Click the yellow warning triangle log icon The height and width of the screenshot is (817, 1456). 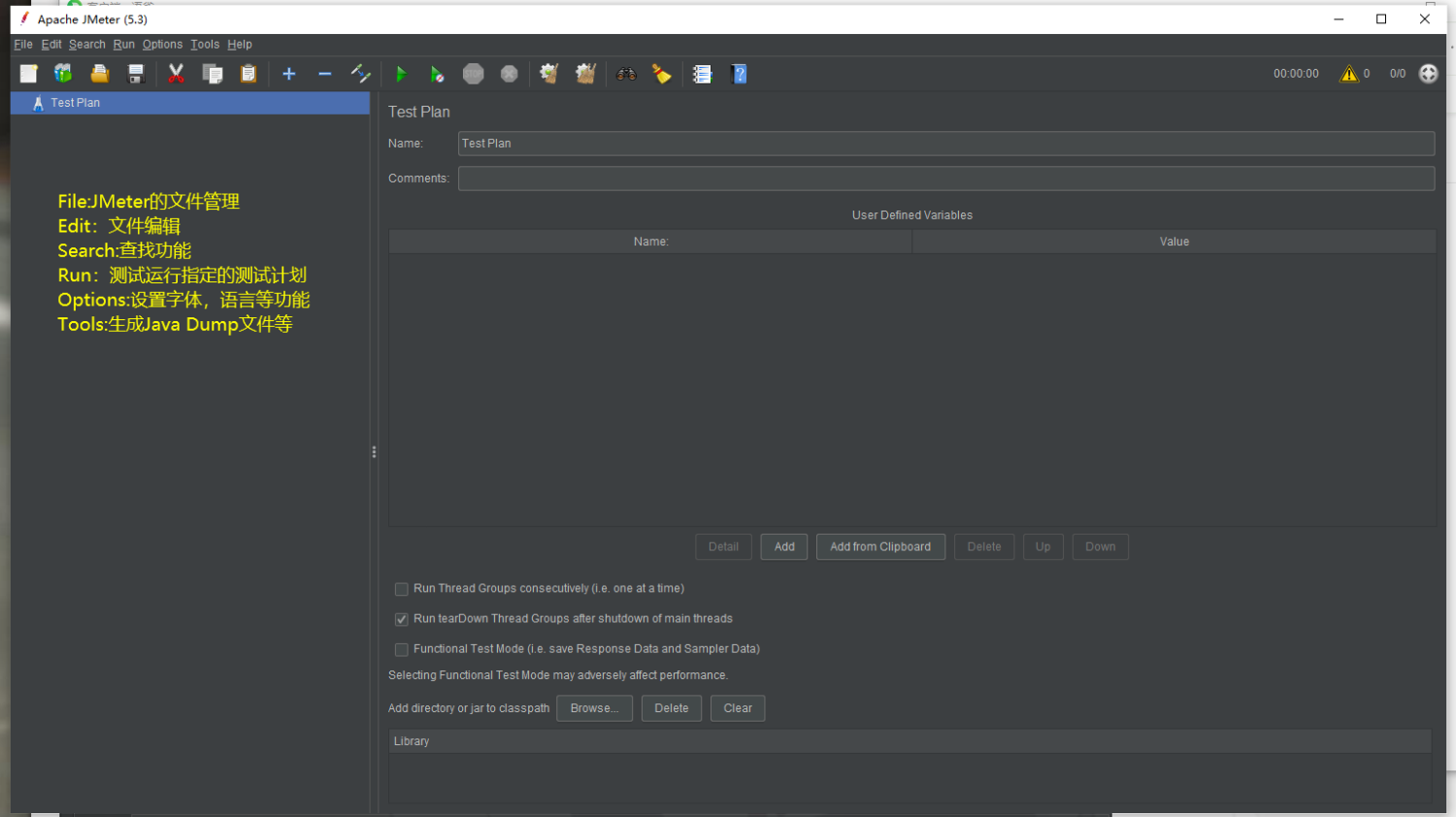click(x=1349, y=74)
